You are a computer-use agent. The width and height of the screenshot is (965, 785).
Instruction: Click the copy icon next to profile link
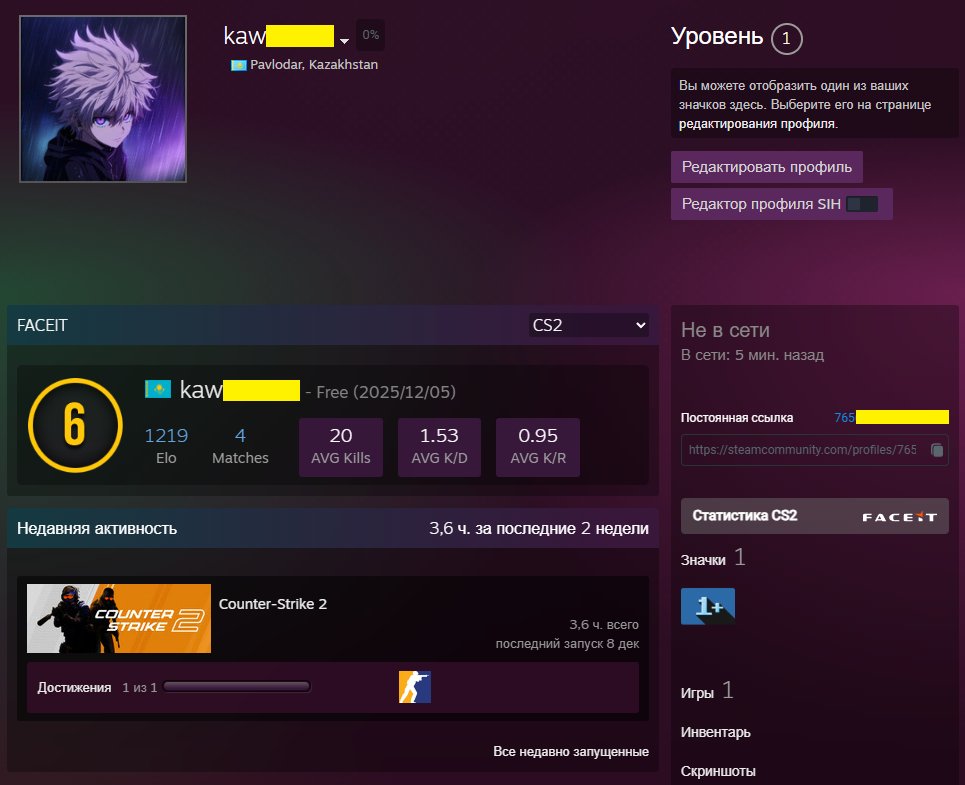coord(937,450)
